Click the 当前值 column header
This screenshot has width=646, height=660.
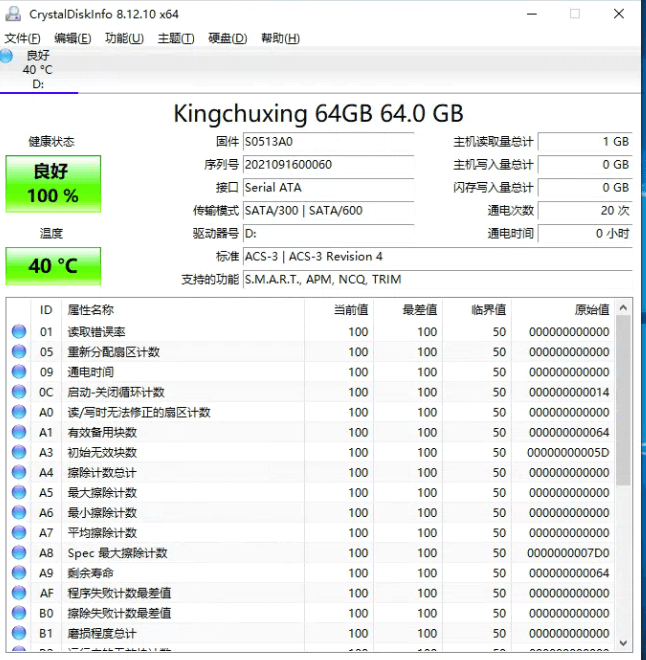pyautogui.click(x=339, y=310)
